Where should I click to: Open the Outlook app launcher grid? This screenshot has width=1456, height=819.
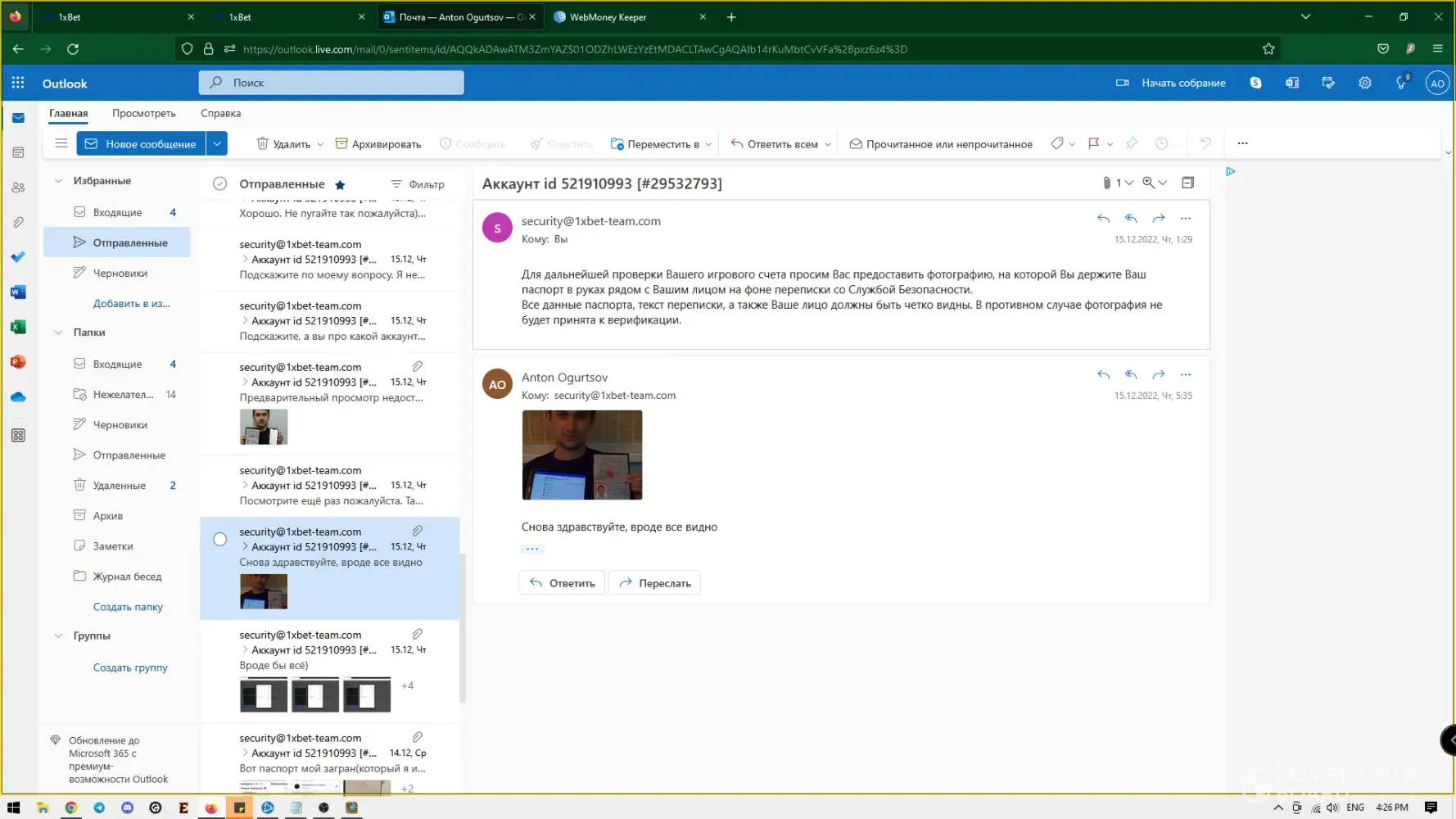coord(18,83)
